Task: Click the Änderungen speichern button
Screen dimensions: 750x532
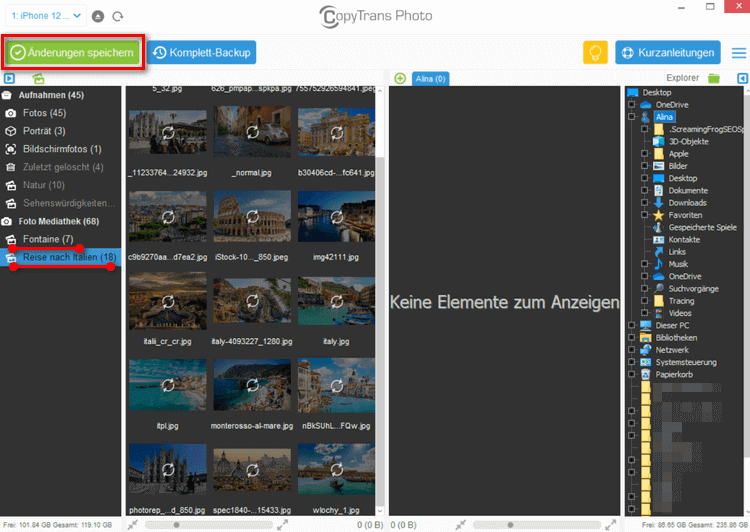Action: tap(73, 53)
